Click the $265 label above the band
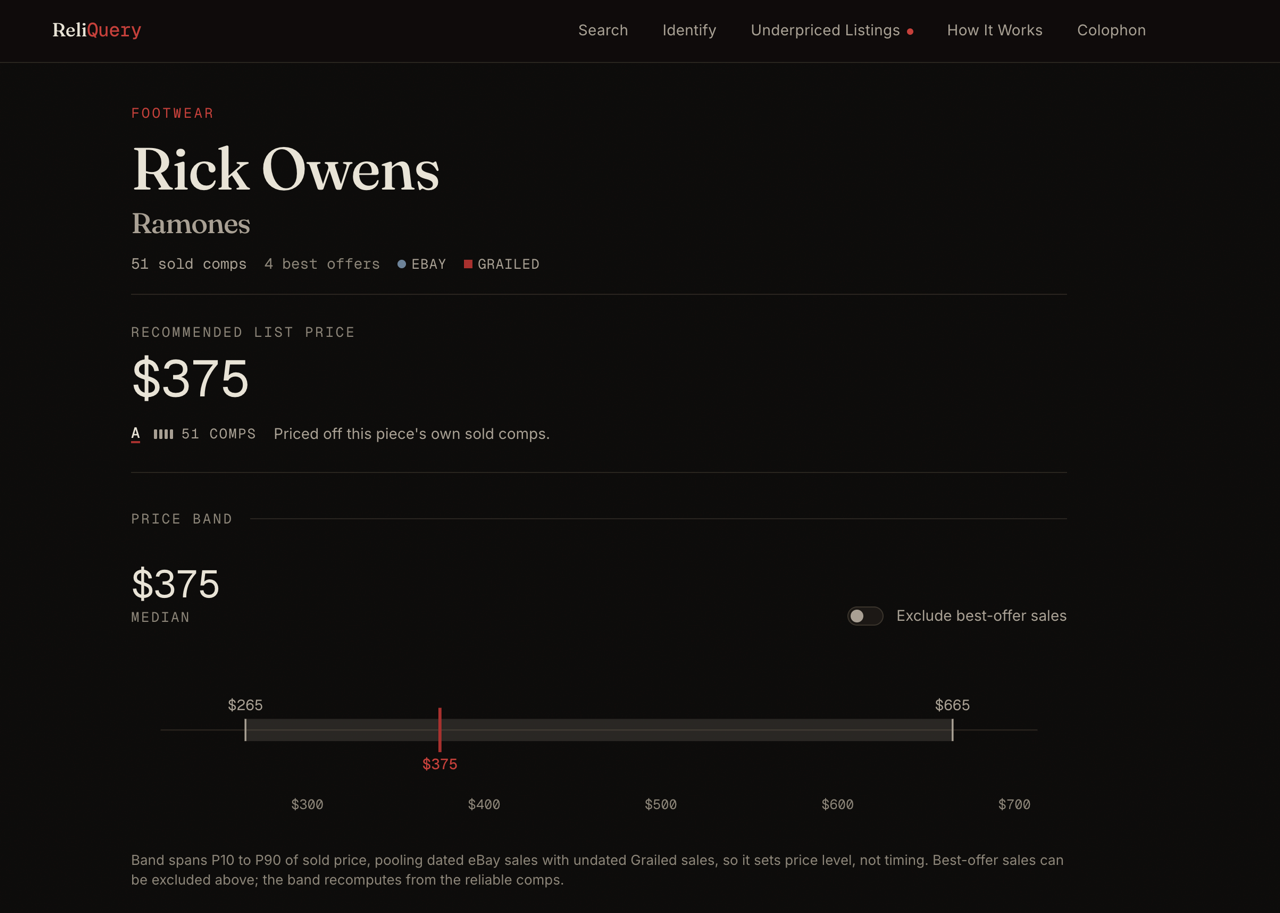The height and width of the screenshot is (913, 1280). [245, 705]
